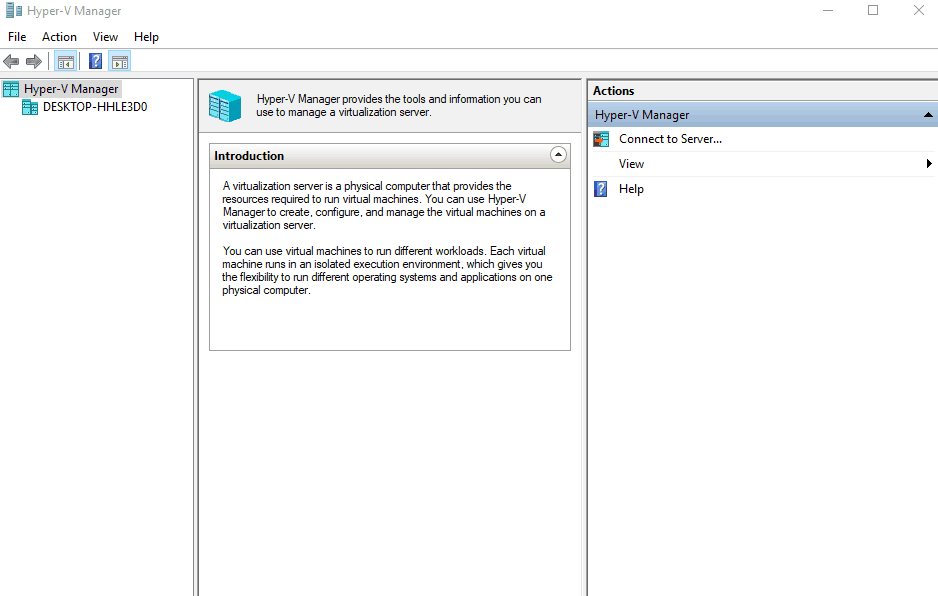Open the File menu
This screenshot has width=938, height=596.
coord(17,37)
